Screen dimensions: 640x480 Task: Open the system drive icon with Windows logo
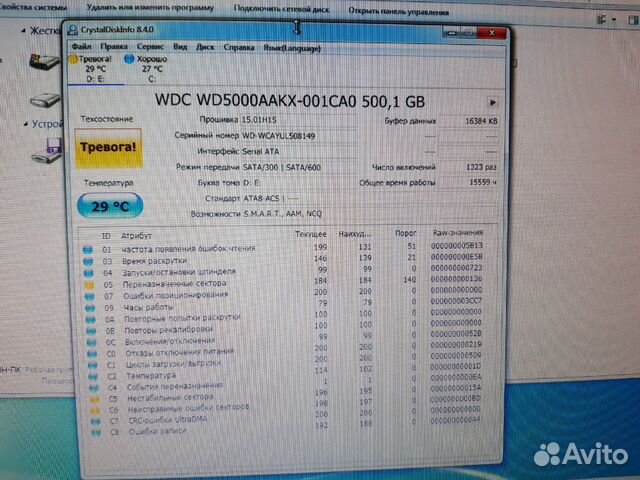point(44,61)
